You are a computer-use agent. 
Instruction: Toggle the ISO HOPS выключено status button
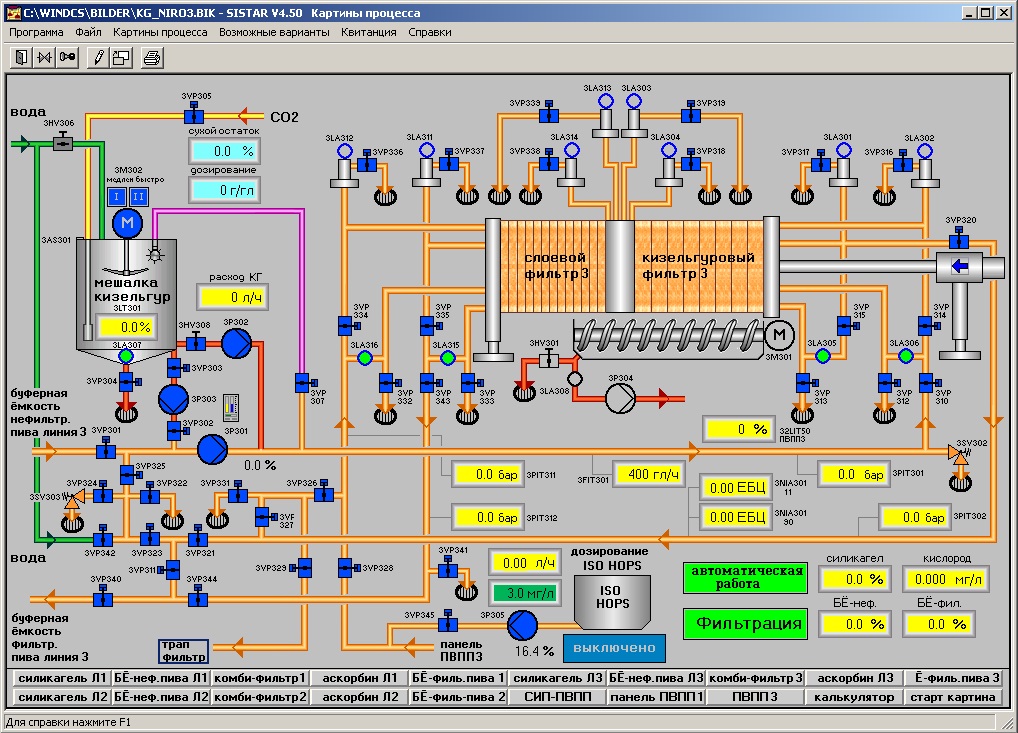coord(614,648)
